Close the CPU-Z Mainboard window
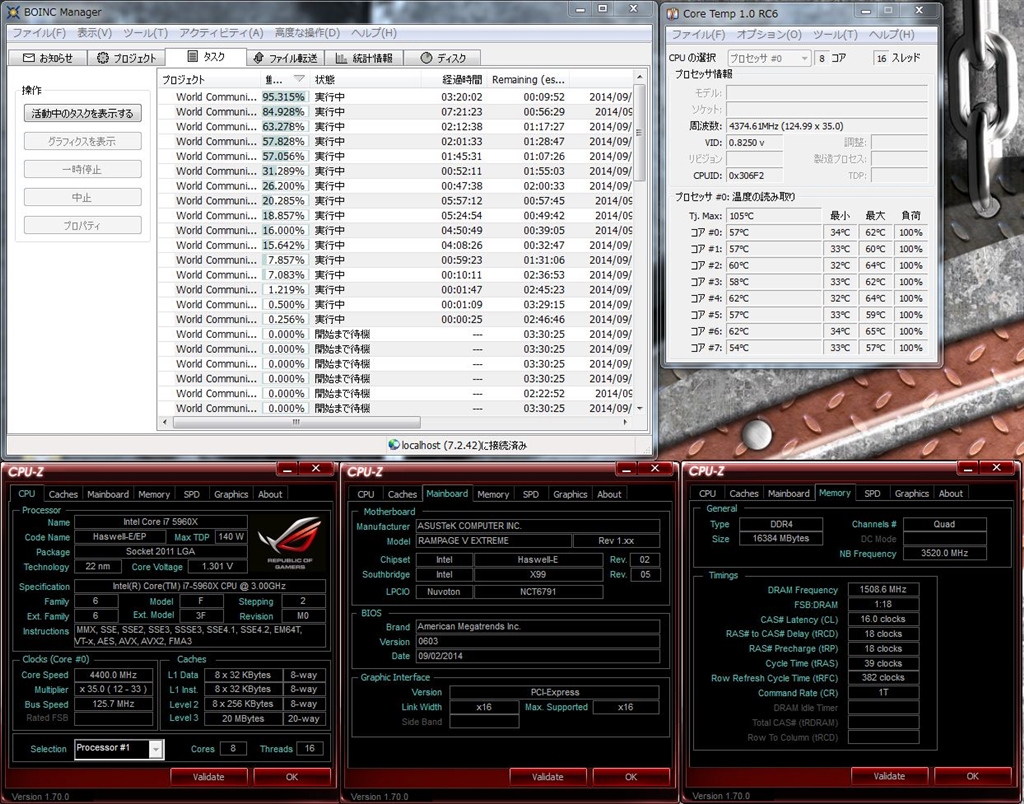1024x804 pixels. click(655, 468)
